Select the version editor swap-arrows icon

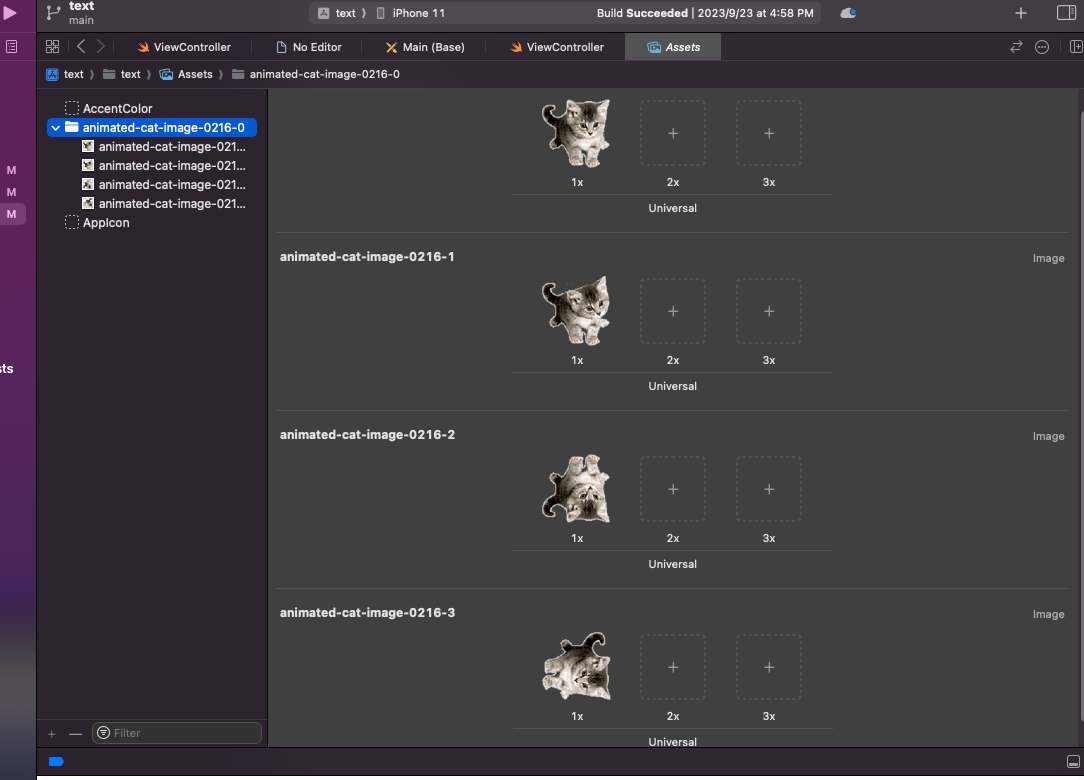(x=1016, y=46)
